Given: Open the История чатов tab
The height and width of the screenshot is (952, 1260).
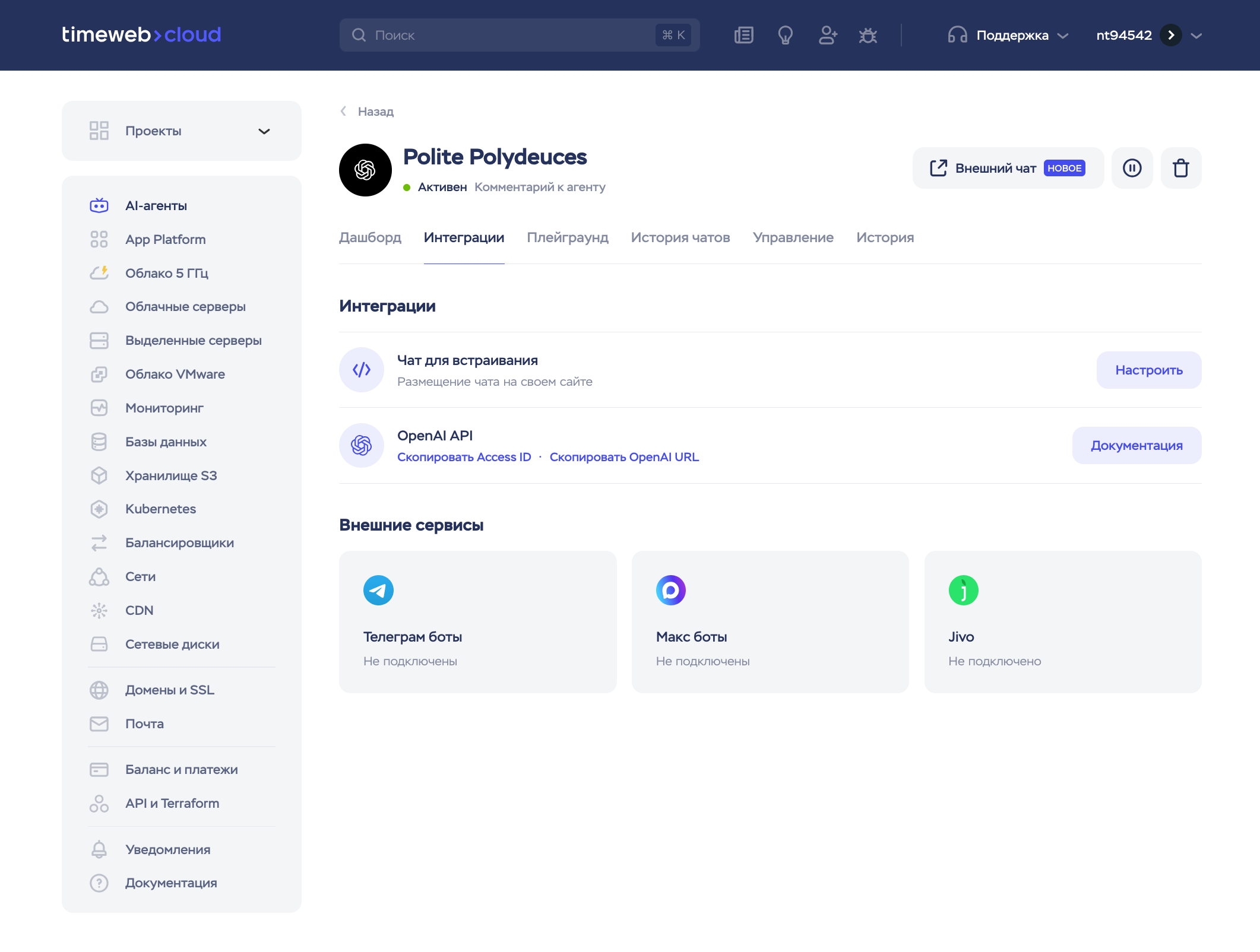Looking at the screenshot, I should coord(680,237).
